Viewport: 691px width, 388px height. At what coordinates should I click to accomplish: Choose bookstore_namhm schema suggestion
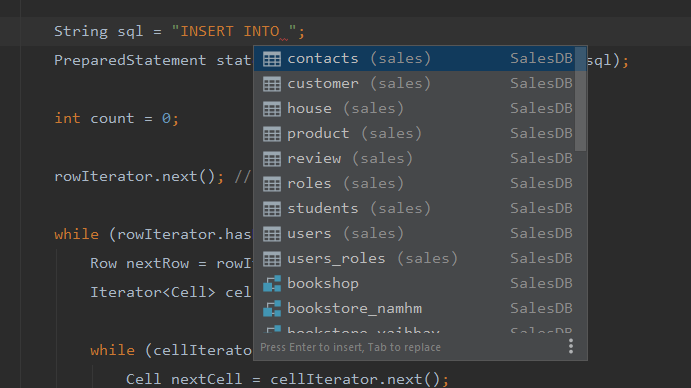coord(414,308)
